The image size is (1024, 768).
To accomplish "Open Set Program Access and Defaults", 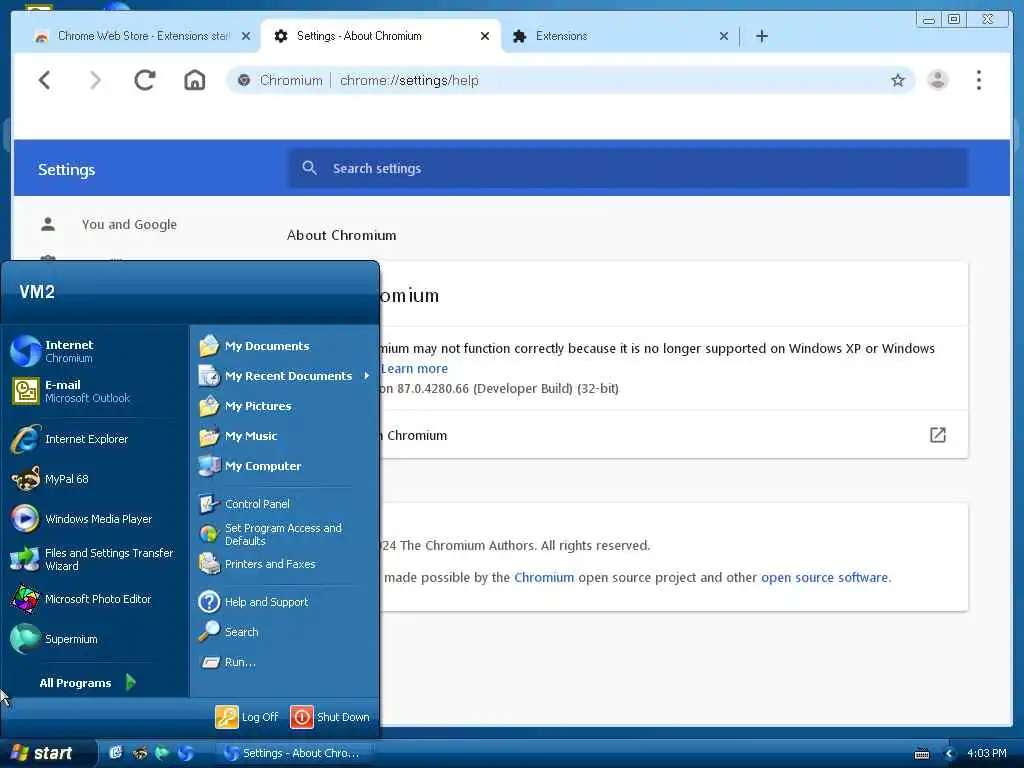I will tap(285, 534).
